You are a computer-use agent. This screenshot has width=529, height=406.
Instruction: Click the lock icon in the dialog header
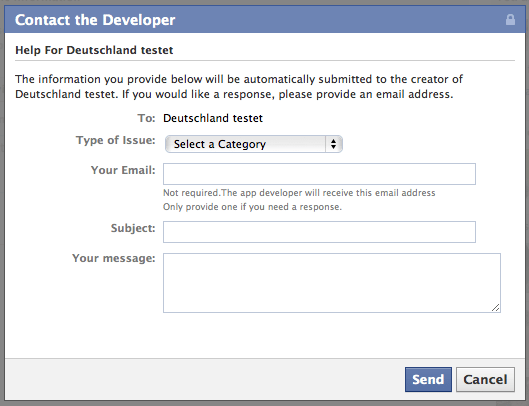point(510,20)
